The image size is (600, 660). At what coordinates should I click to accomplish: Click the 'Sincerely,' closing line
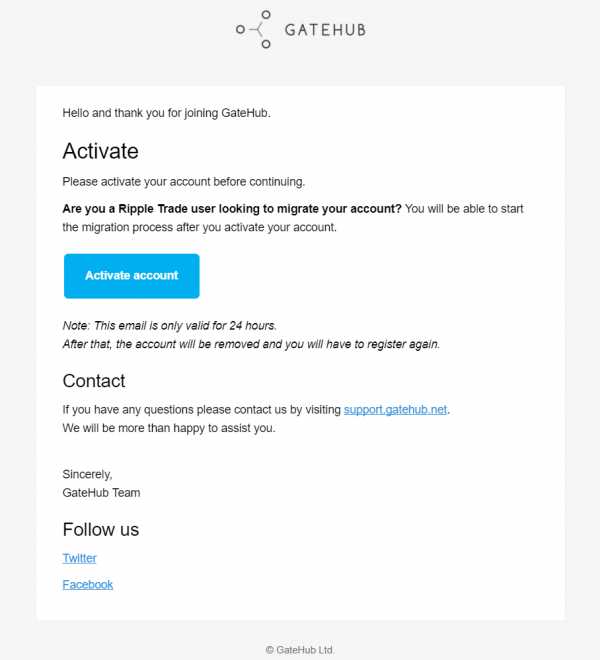pos(87,474)
